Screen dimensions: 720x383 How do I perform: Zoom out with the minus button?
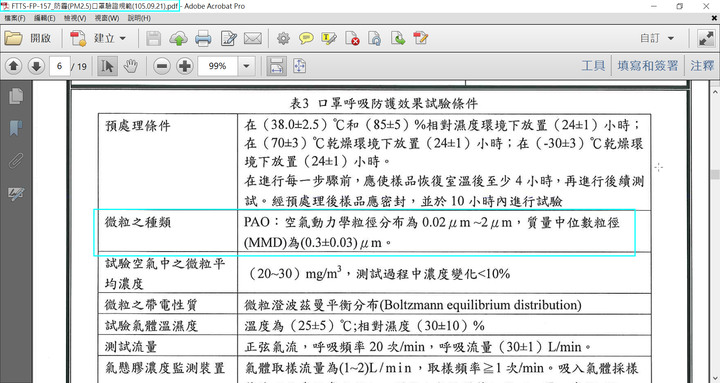point(162,66)
